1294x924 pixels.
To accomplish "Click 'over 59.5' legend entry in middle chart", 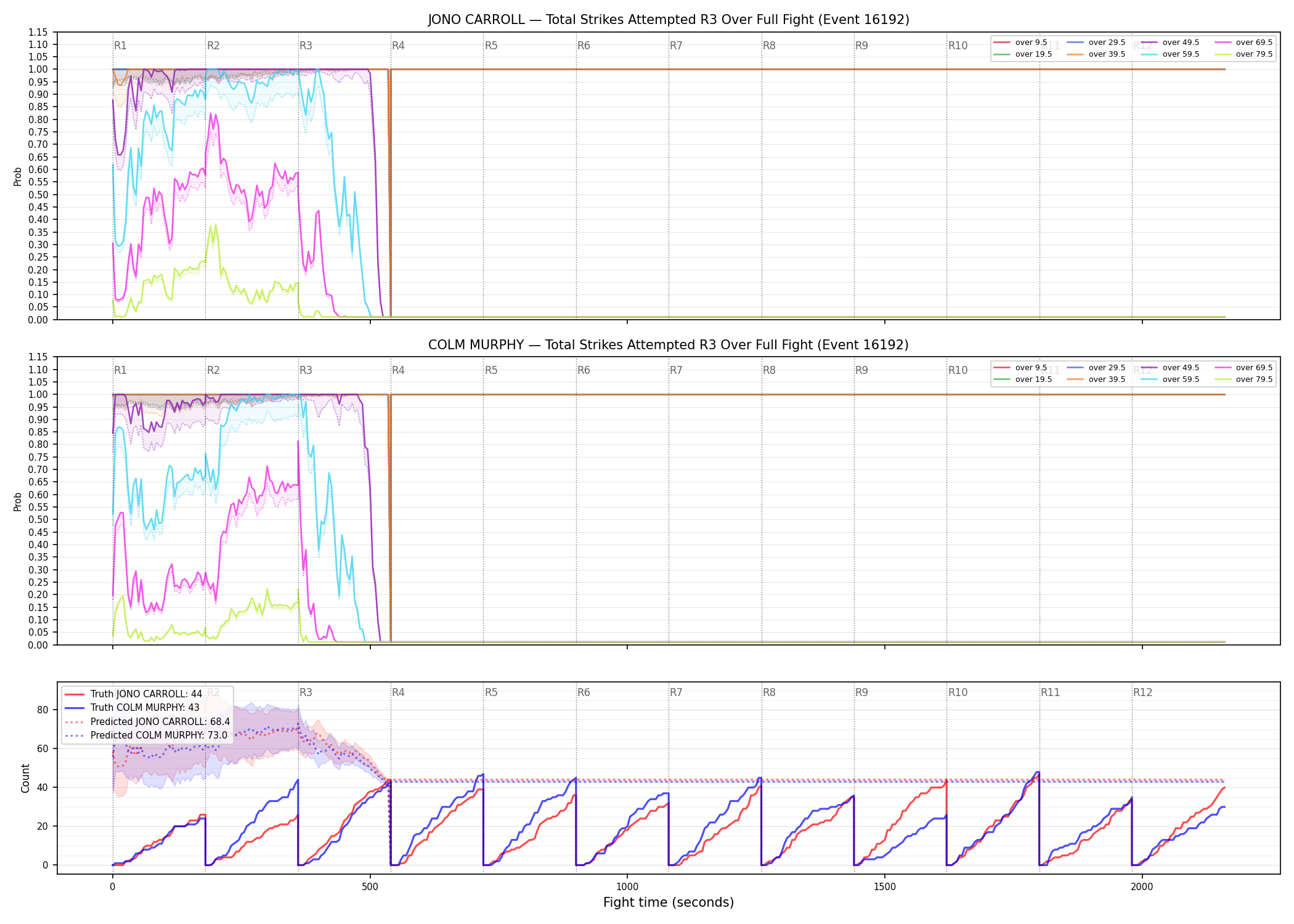I will click(x=1170, y=379).
